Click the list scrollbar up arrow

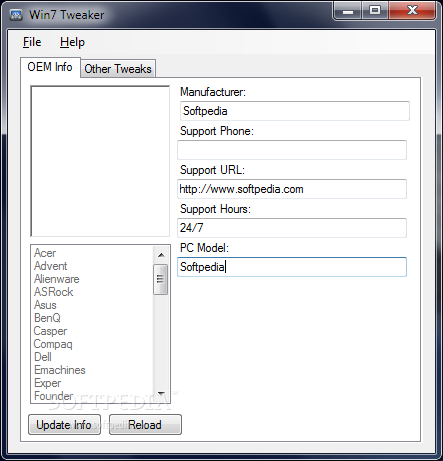tap(161, 255)
